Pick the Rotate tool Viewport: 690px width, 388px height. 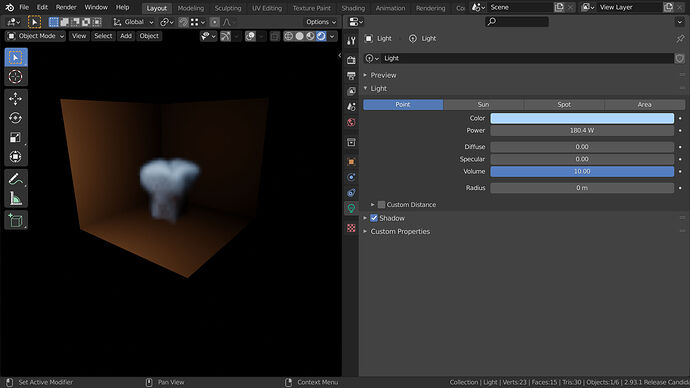(16, 118)
